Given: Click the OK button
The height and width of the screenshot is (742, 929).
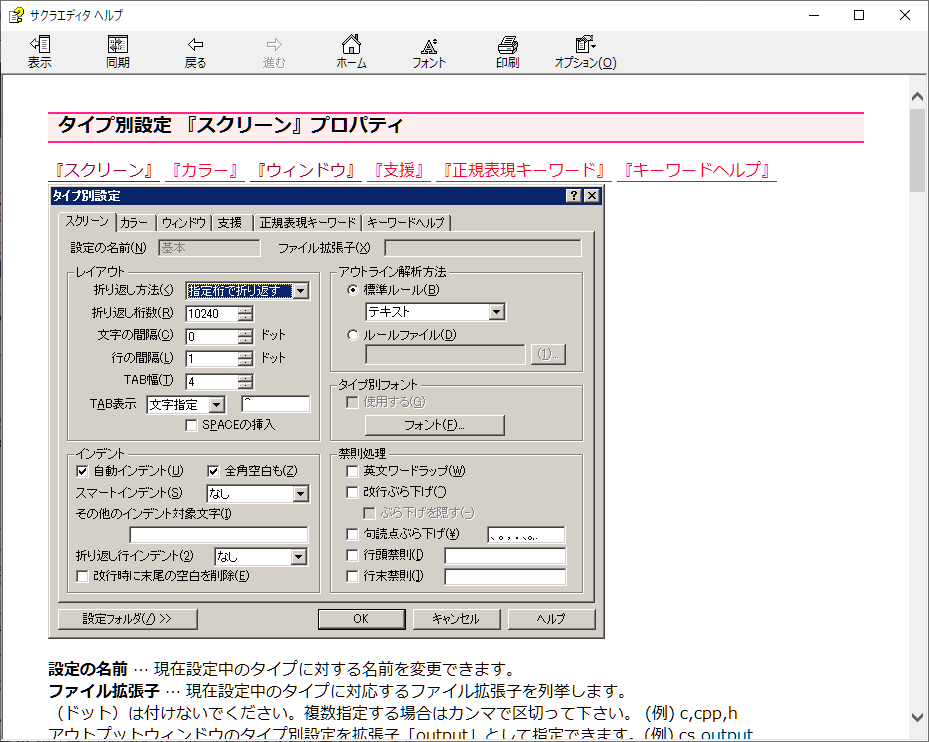Looking at the screenshot, I should pyautogui.click(x=361, y=619).
